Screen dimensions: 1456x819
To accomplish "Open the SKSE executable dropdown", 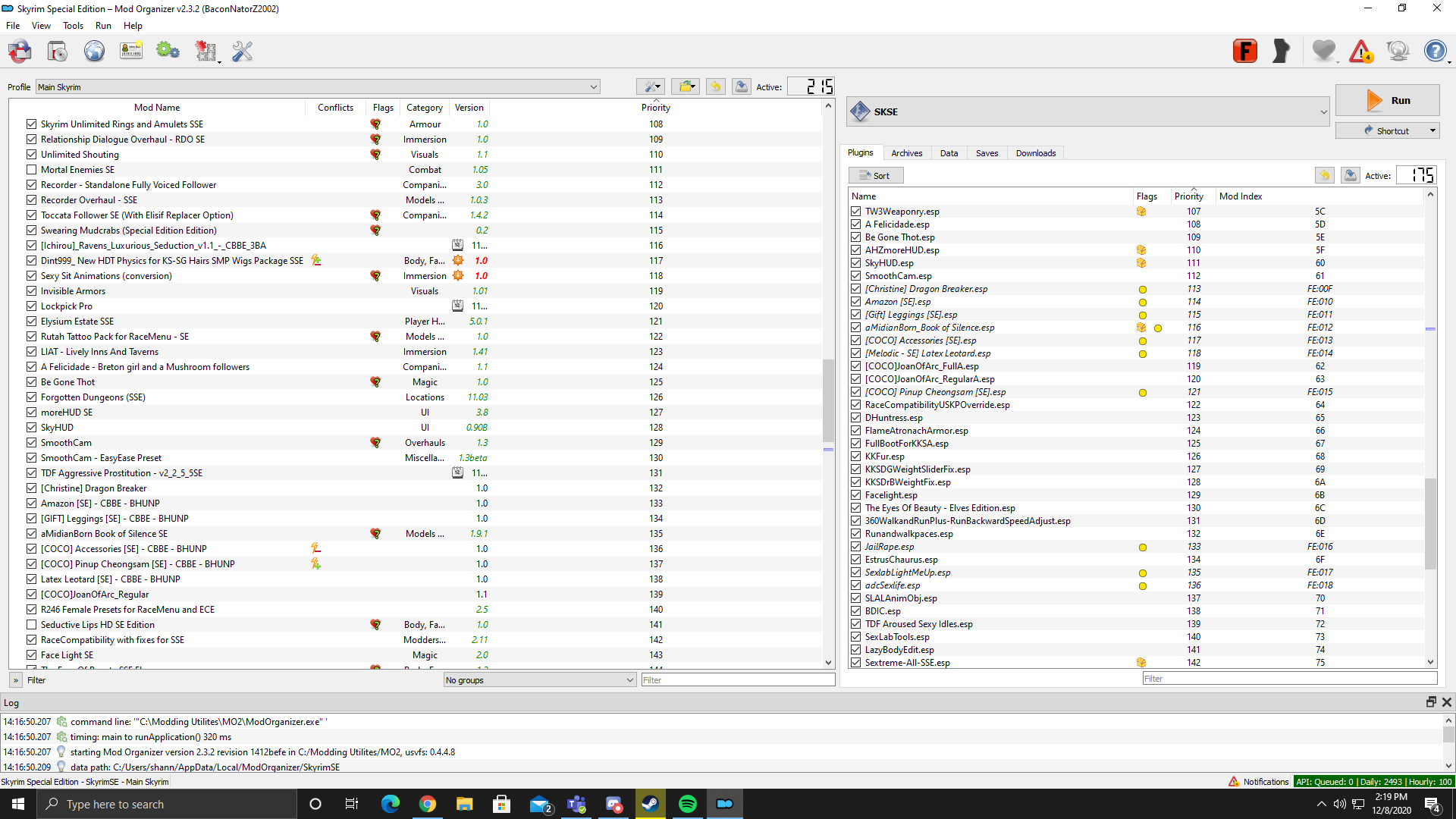I will tap(1089, 111).
